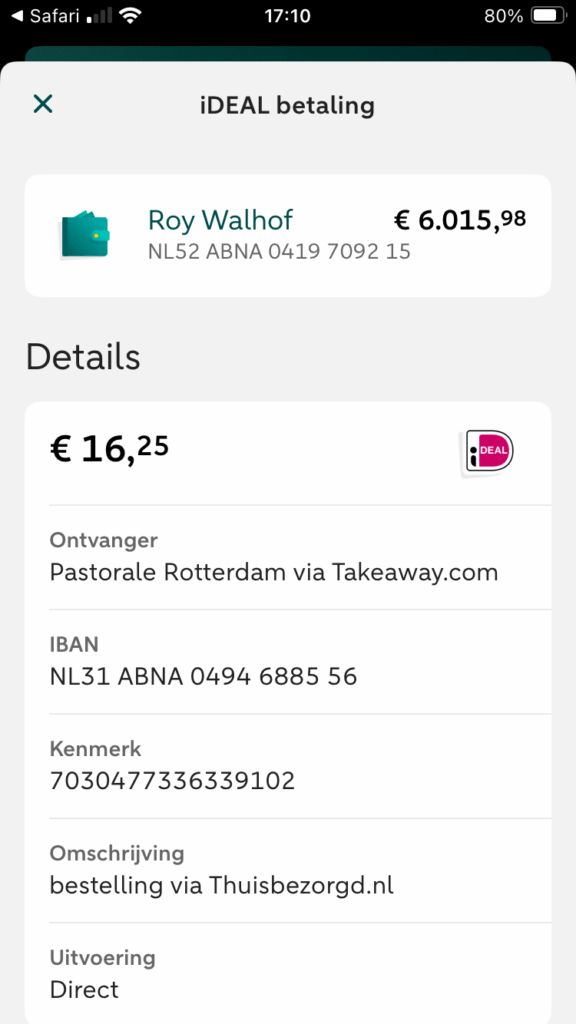The image size is (576, 1024).
Task: Tap the € 16,25 payment amount
Action: coord(109,450)
